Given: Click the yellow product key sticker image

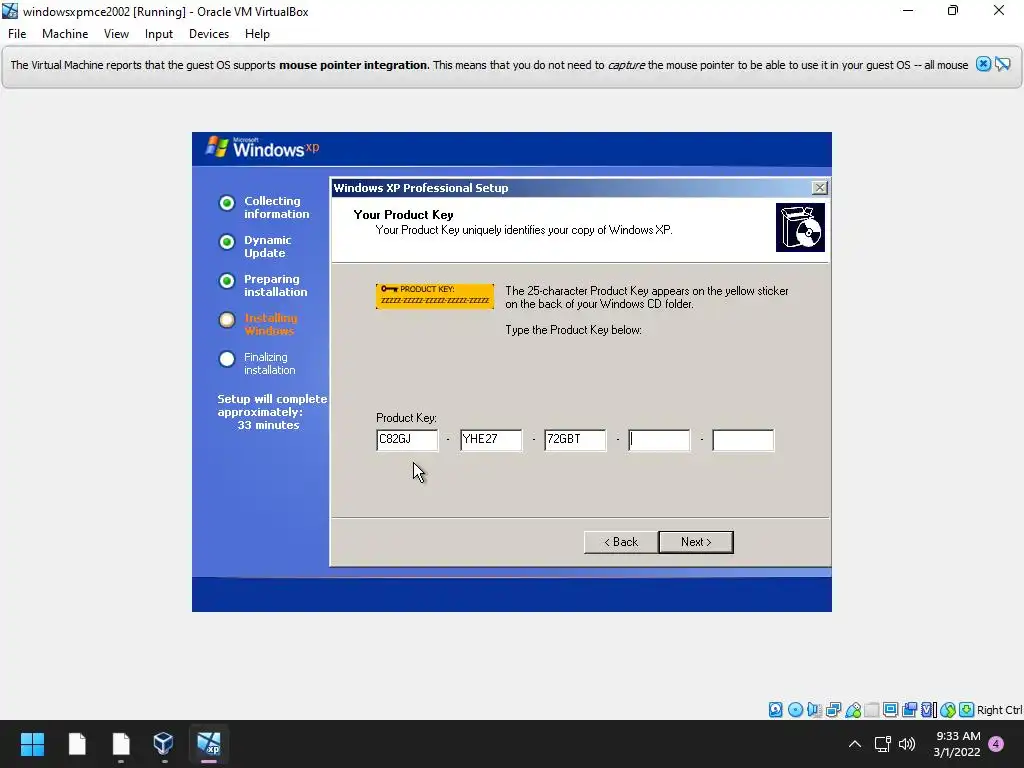Looking at the screenshot, I should (435, 296).
